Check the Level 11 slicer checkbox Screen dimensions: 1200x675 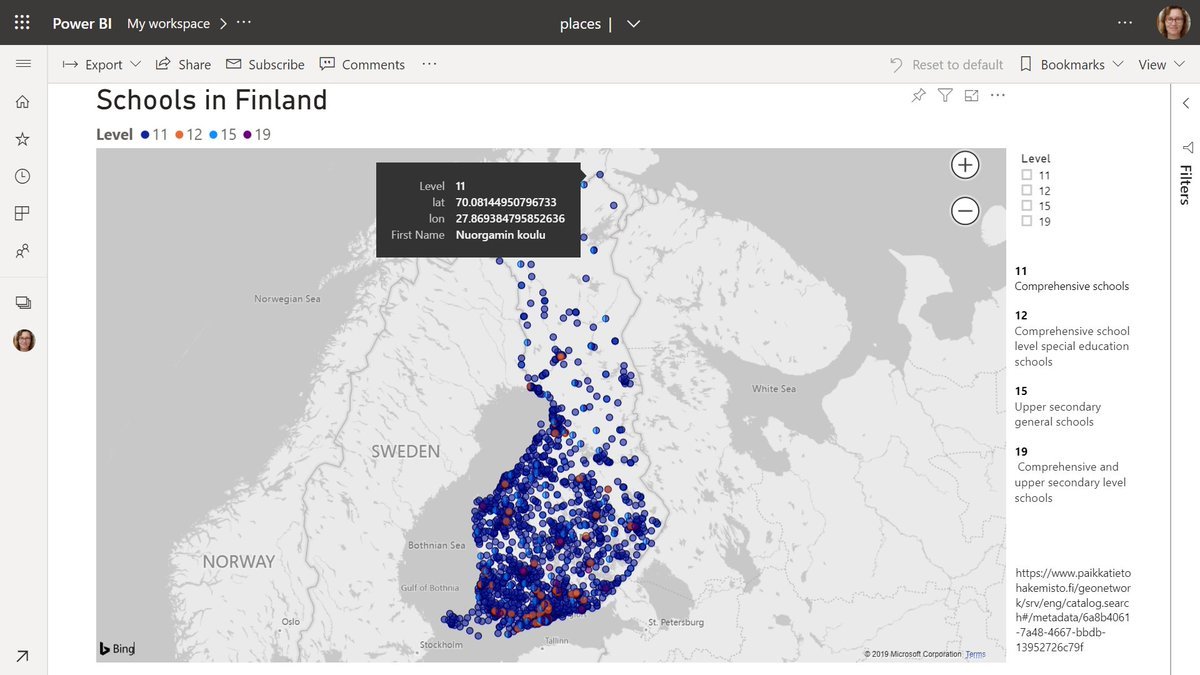click(1026, 175)
